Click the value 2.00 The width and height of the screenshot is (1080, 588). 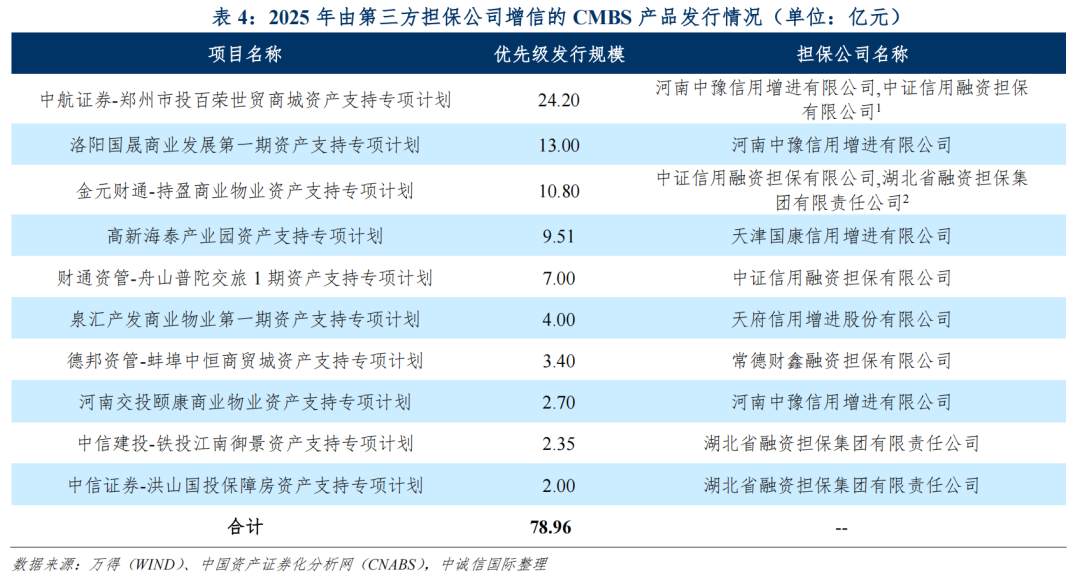pos(559,486)
